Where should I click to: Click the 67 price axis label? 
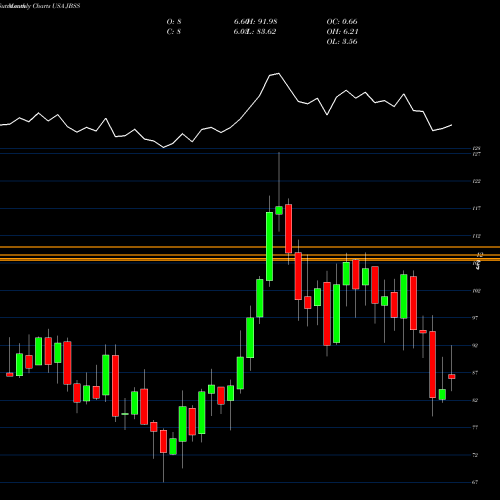(x=476, y=482)
